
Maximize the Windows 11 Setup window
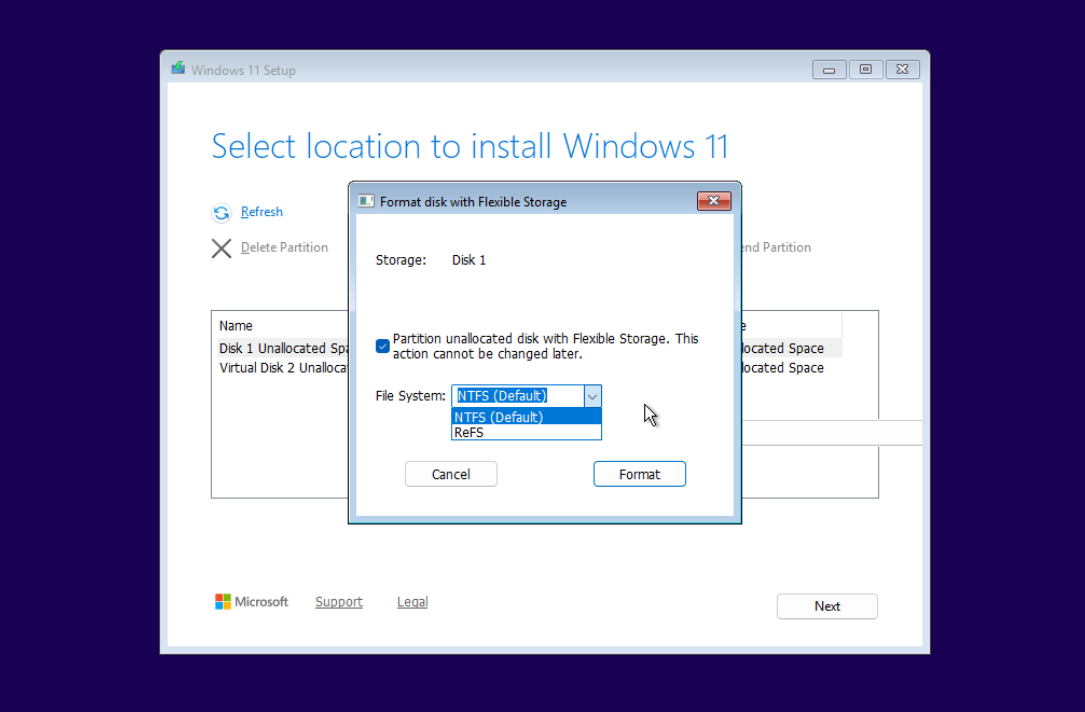pyautogui.click(x=866, y=69)
